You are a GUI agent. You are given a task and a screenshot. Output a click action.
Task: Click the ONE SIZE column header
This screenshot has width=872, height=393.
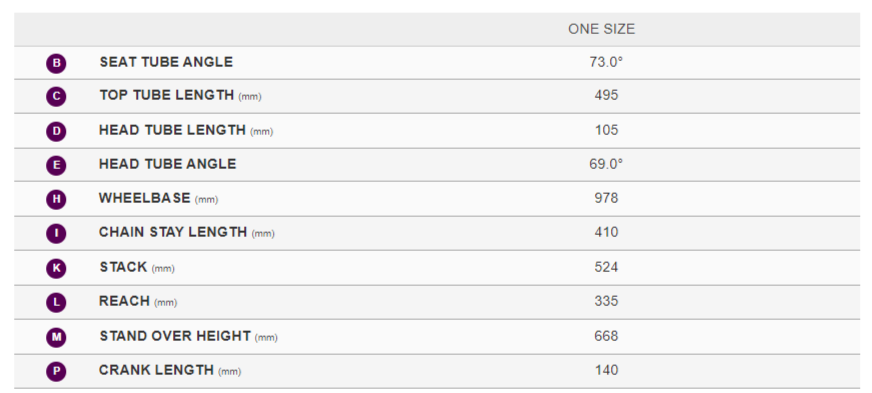click(601, 29)
